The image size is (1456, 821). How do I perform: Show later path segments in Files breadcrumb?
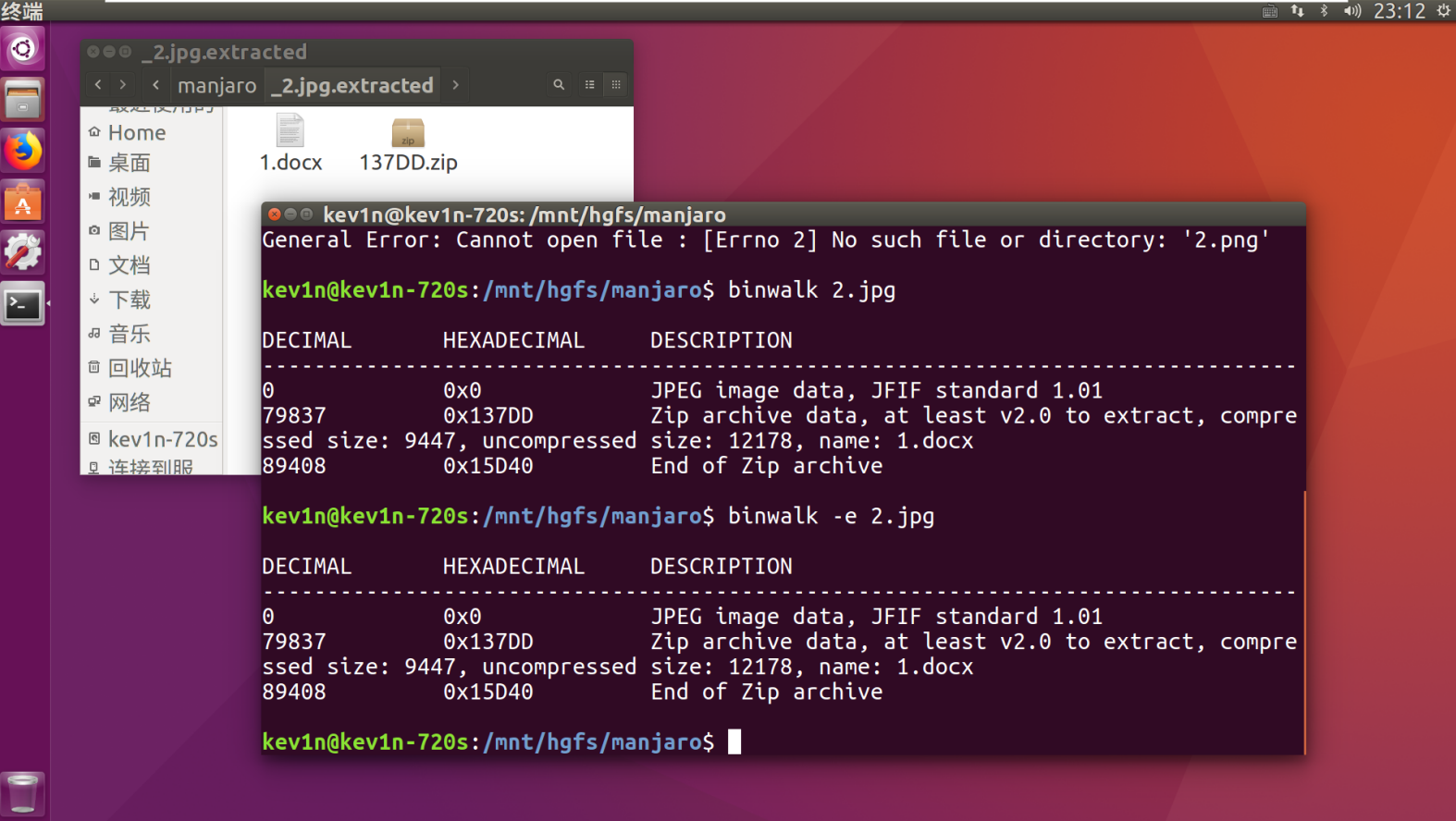pyautogui.click(x=455, y=85)
